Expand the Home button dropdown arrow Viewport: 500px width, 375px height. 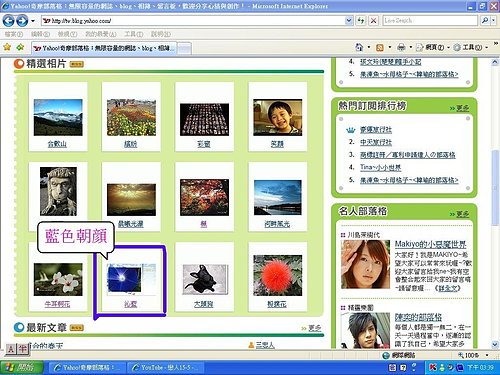[369, 47]
